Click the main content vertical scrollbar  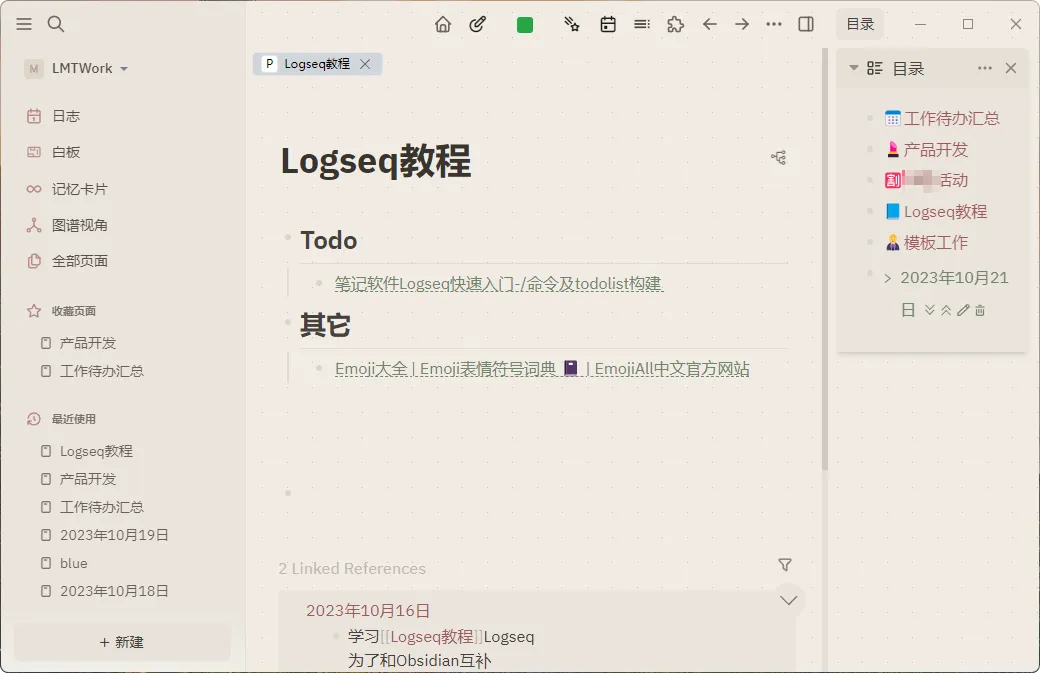[x=824, y=259]
